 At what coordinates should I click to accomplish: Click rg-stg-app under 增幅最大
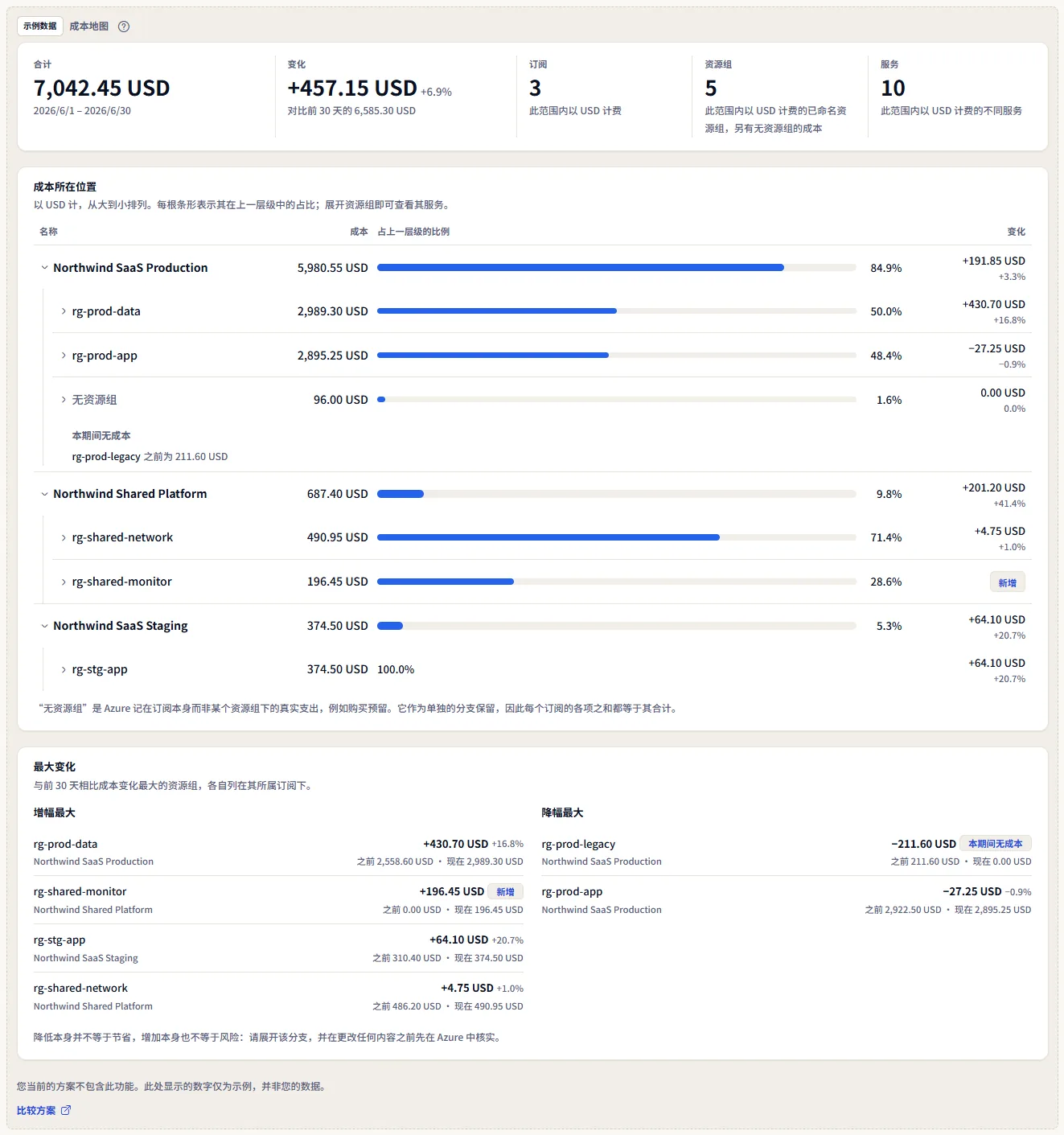[60, 940]
